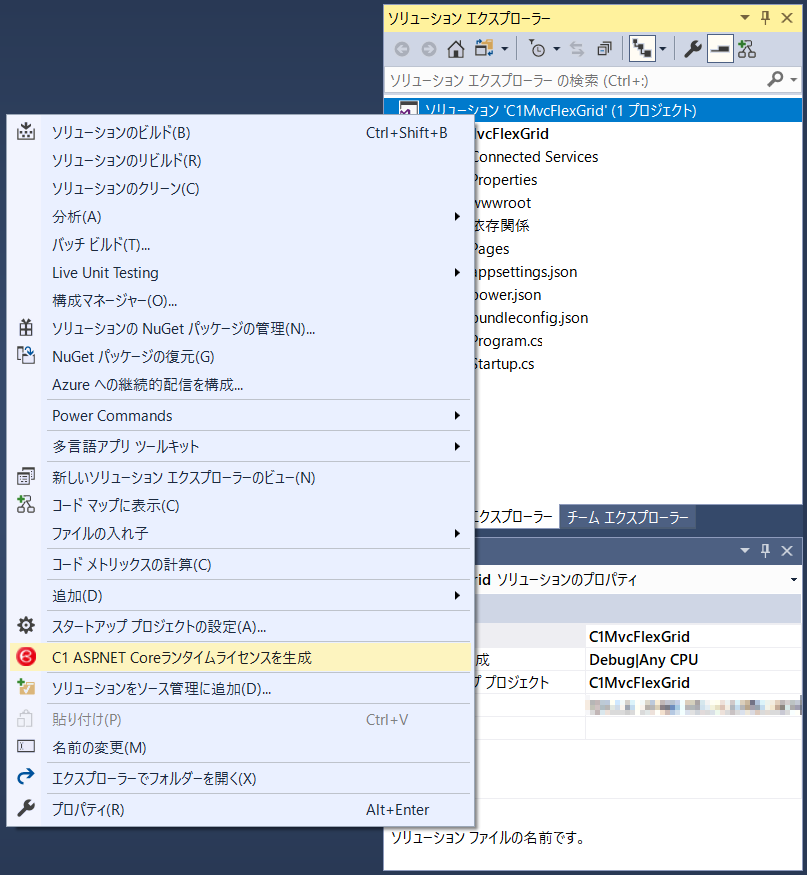Choose ソリューションのリビルド(R)
807x875 pixels.
(240, 161)
